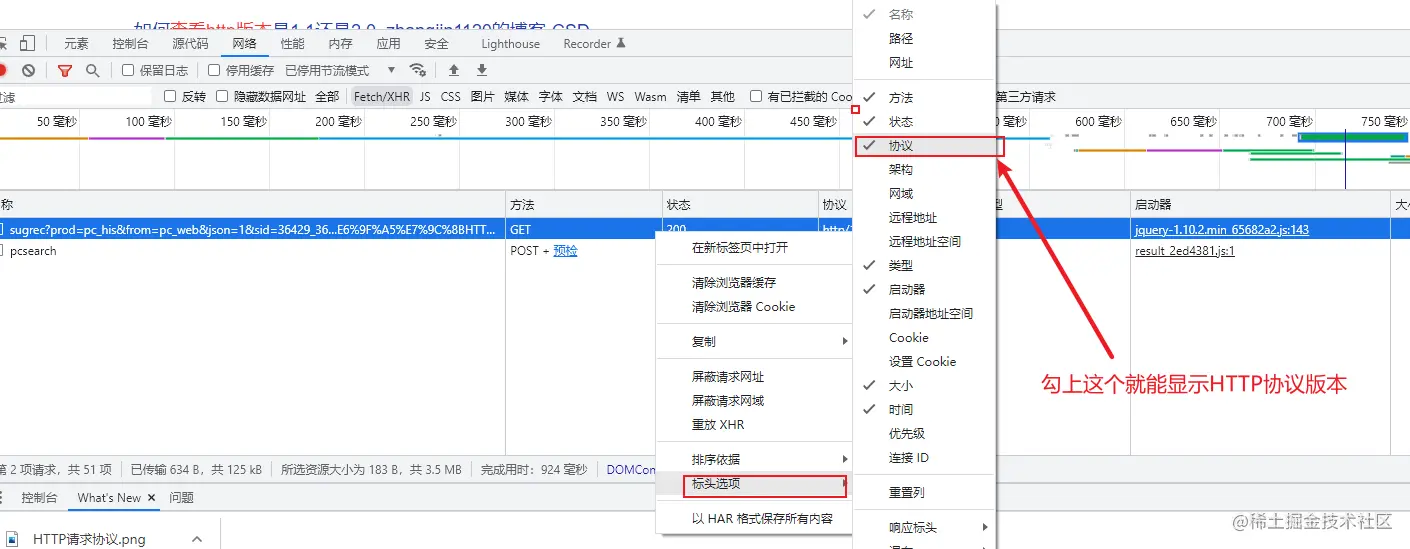Screen dimensions: 1410x549
Task: Open the 应用 (Application) tab
Action: coord(388,43)
